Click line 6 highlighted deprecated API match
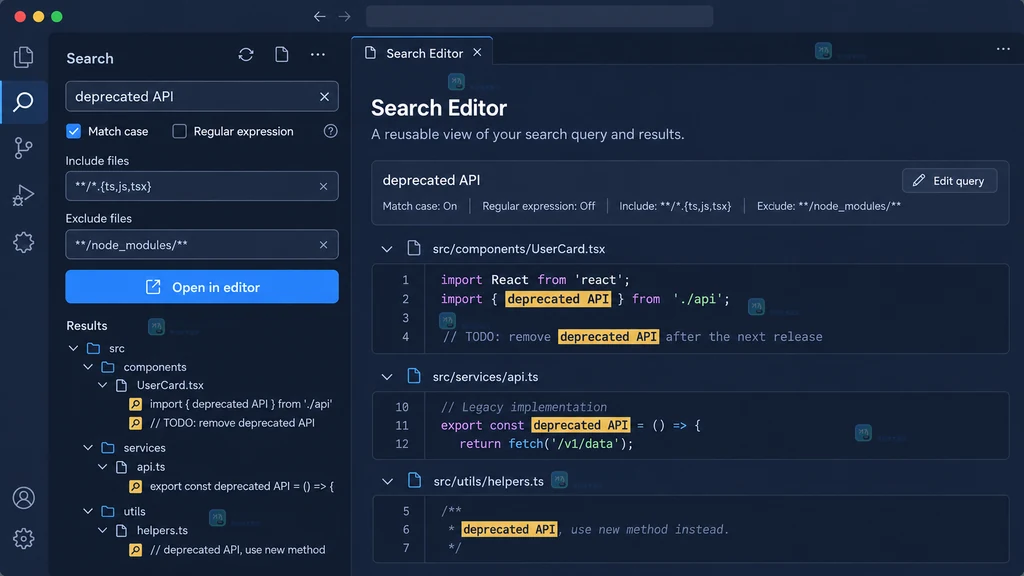 pos(509,529)
